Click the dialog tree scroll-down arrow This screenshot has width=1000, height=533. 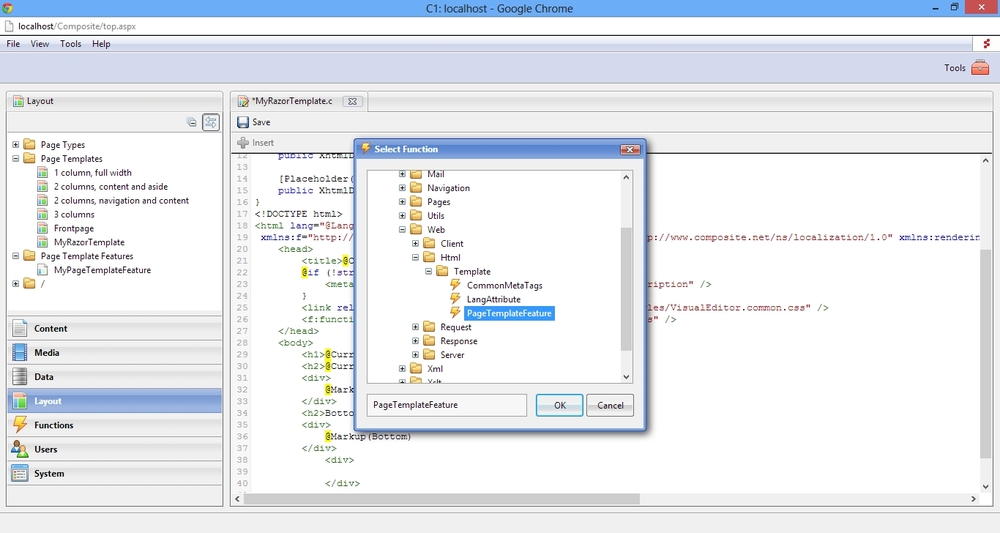(x=626, y=377)
